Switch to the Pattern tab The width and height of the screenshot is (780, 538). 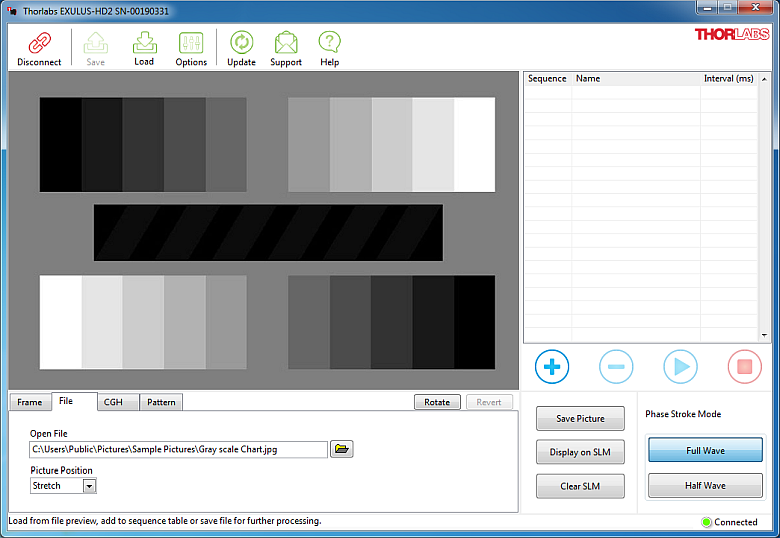[161, 402]
